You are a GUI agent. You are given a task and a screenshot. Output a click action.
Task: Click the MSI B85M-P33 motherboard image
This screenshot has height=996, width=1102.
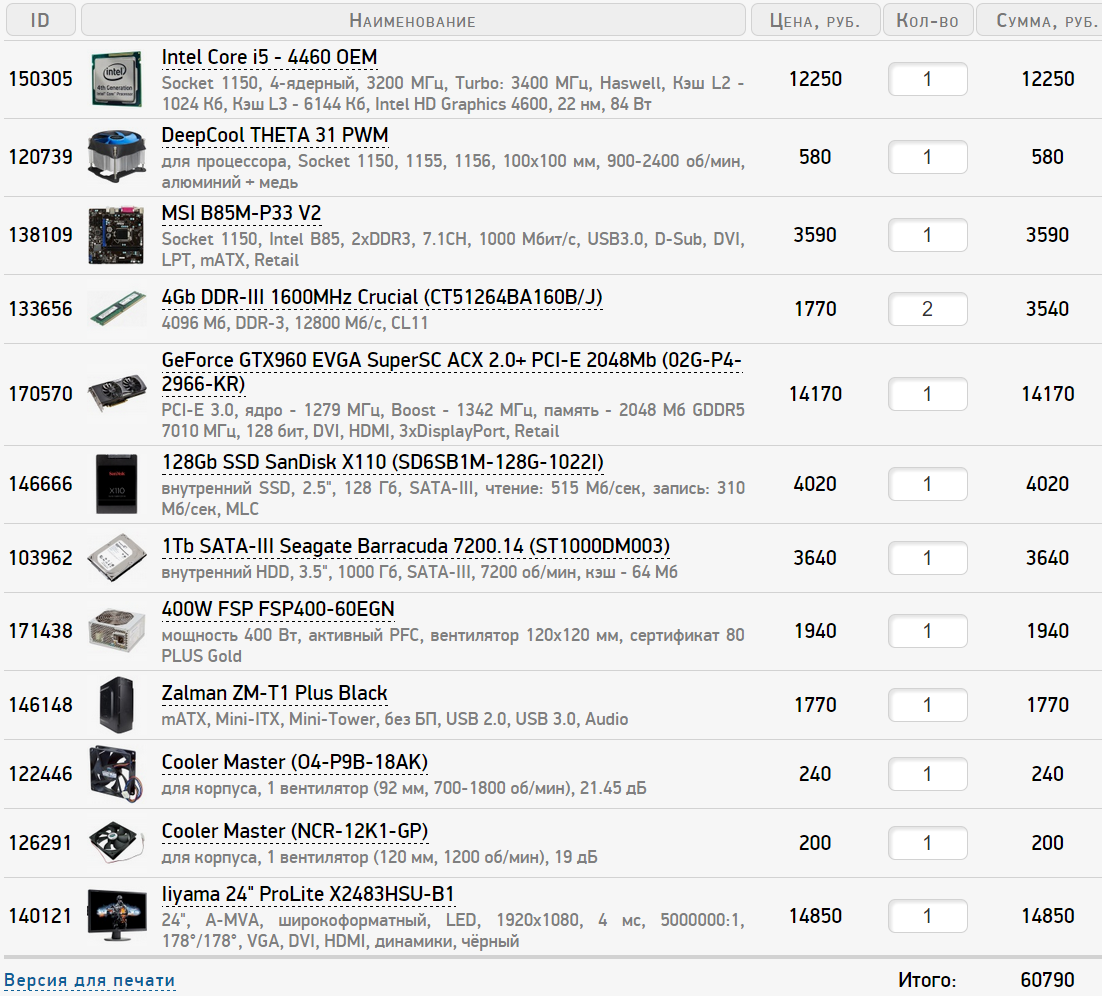pos(117,235)
